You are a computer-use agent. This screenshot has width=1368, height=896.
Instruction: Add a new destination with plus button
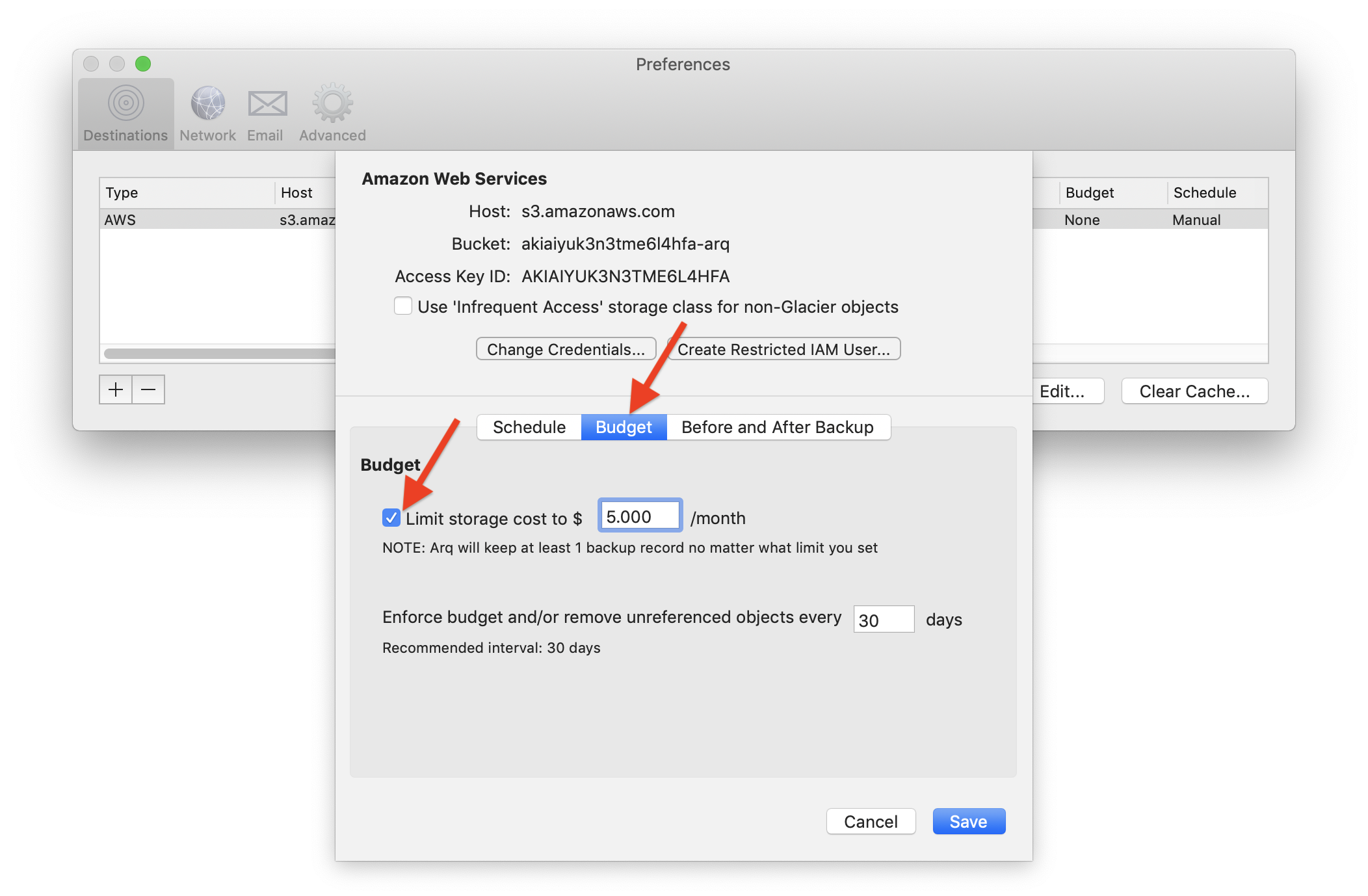point(116,389)
